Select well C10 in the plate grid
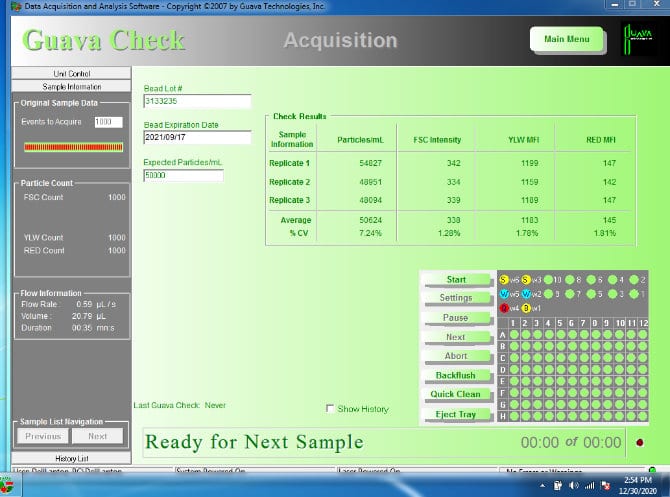The width and height of the screenshot is (670, 497). [x=619, y=358]
